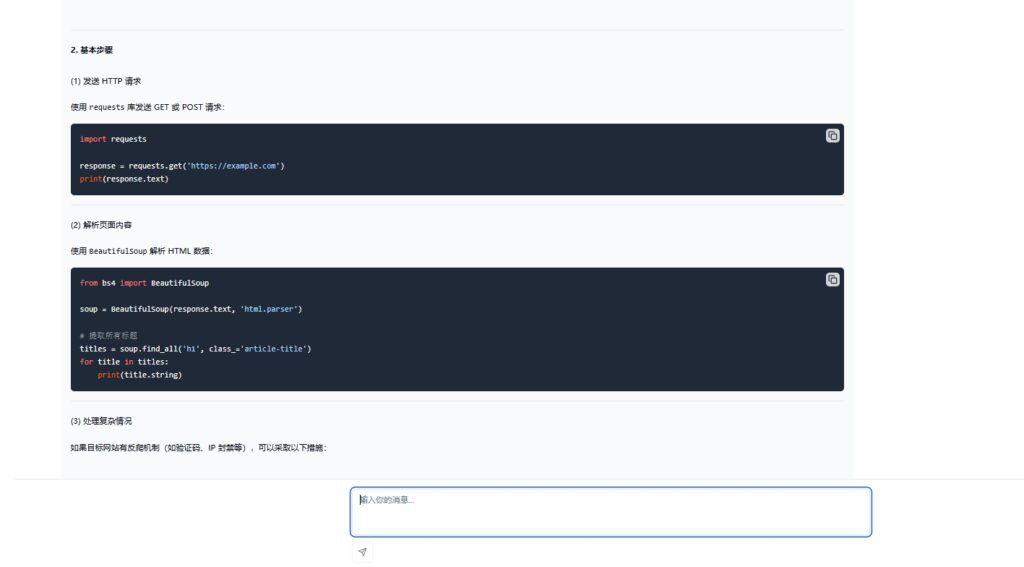The image size is (1024, 567).
Task: Click the 'article-title' class string
Action: point(276,349)
